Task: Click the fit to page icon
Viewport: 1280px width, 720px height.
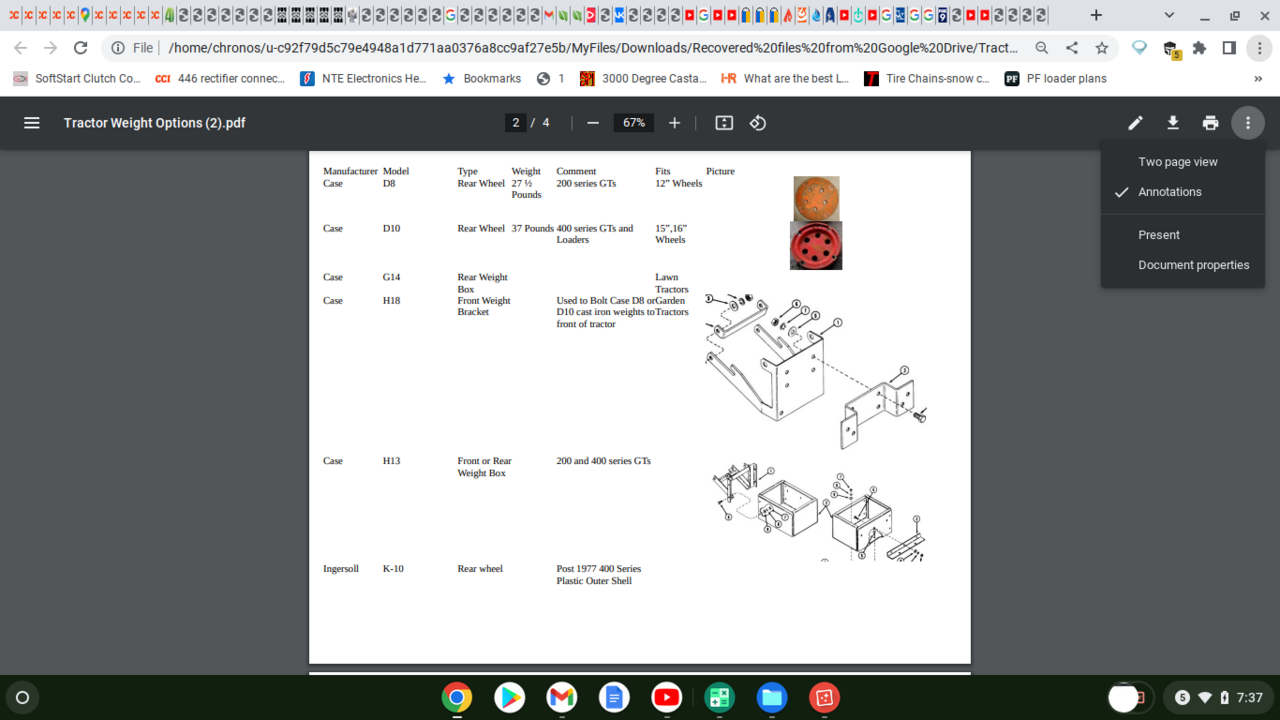Action: pos(724,123)
